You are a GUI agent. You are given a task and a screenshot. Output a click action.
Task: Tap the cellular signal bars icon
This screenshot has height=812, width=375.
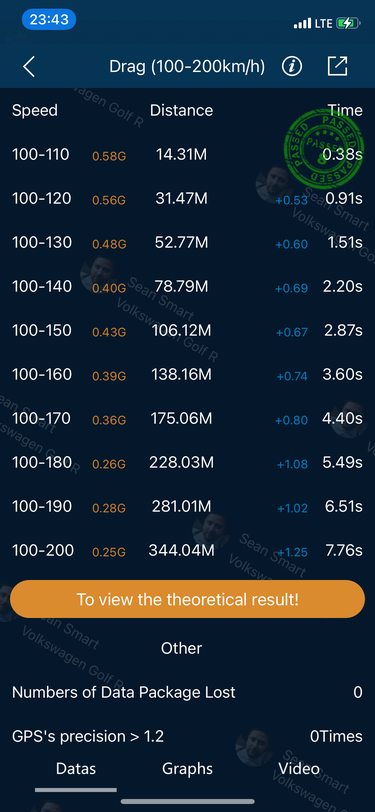pos(302,23)
